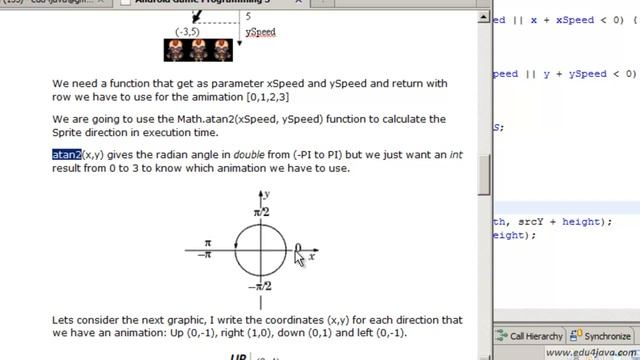
Task: Click the ySpeed label beside the sprite
Action: [260, 32]
